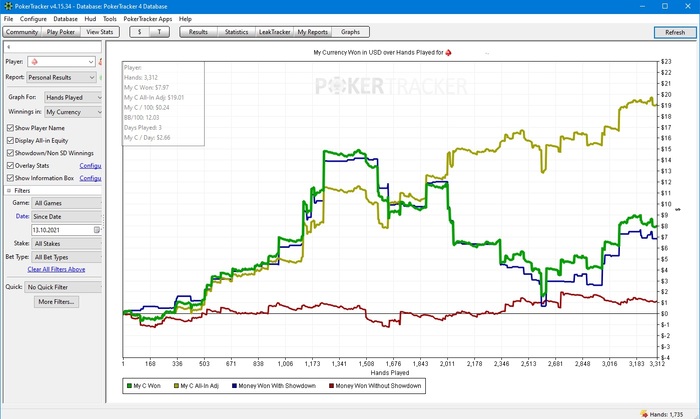Open the Database menu

[65, 19]
